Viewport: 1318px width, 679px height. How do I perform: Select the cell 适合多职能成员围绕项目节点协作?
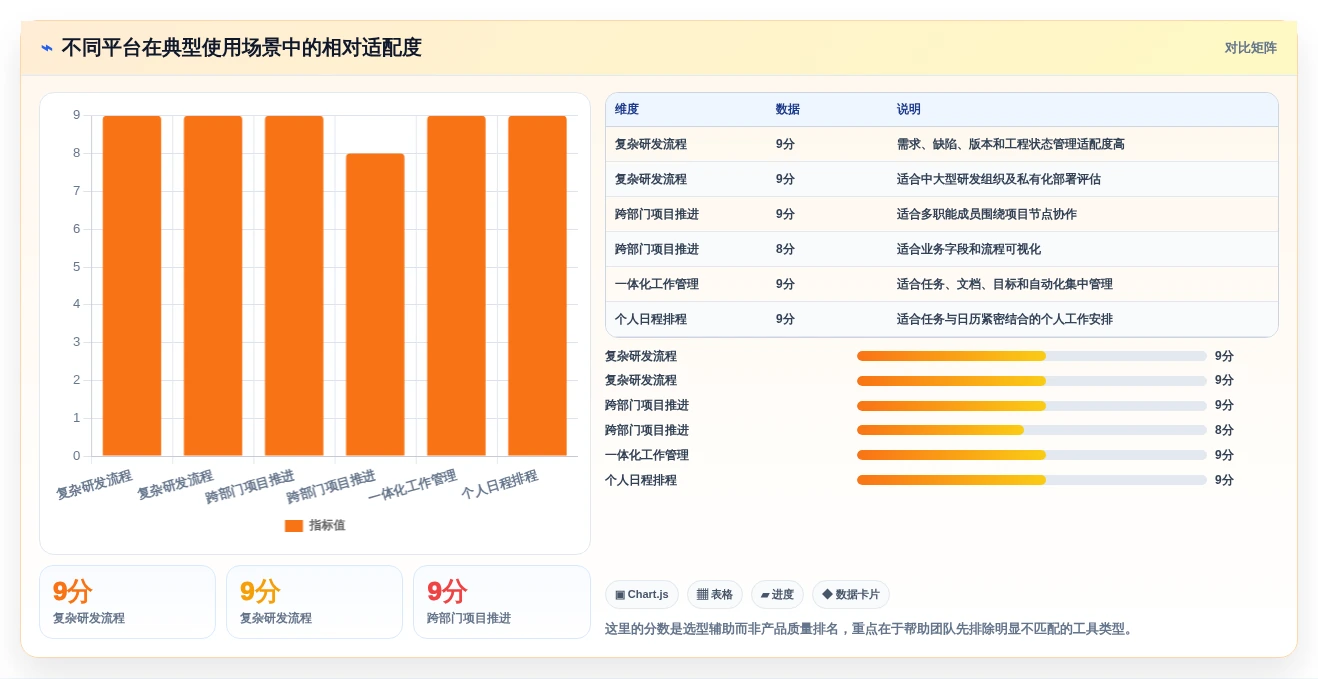pyautogui.click(x=987, y=215)
